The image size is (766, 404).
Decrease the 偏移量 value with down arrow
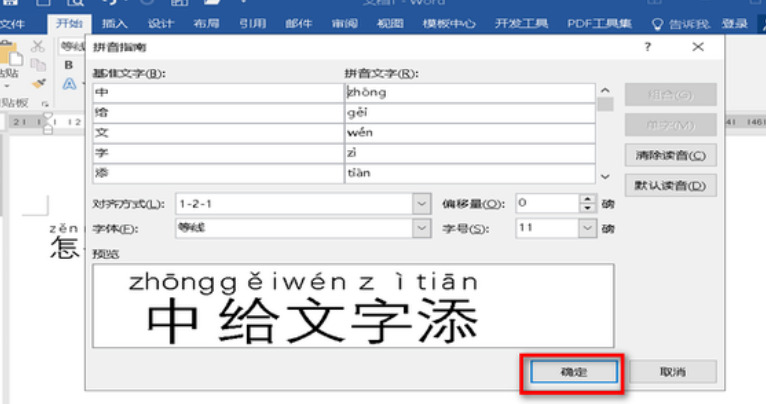click(x=588, y=208)
